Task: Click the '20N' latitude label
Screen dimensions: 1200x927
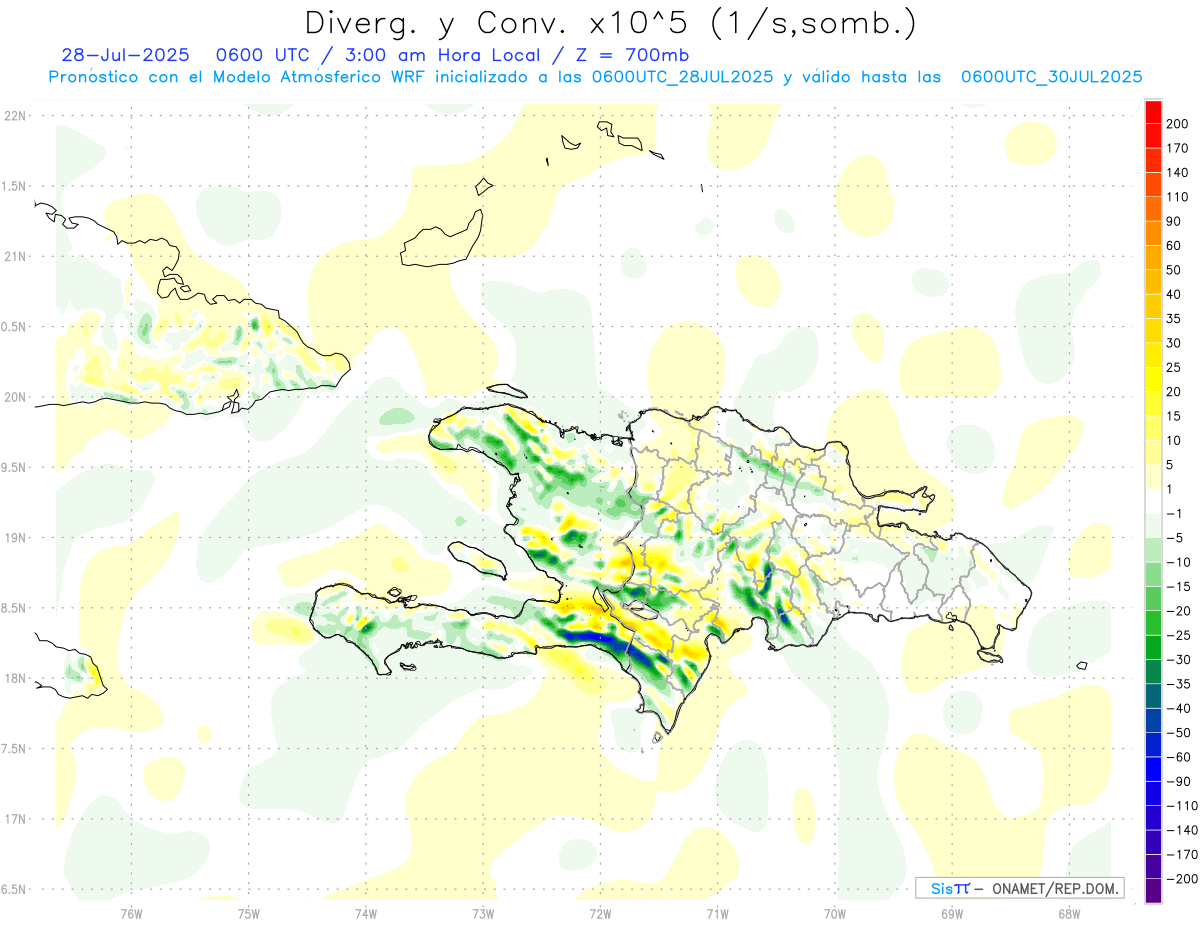Action: 15,397
